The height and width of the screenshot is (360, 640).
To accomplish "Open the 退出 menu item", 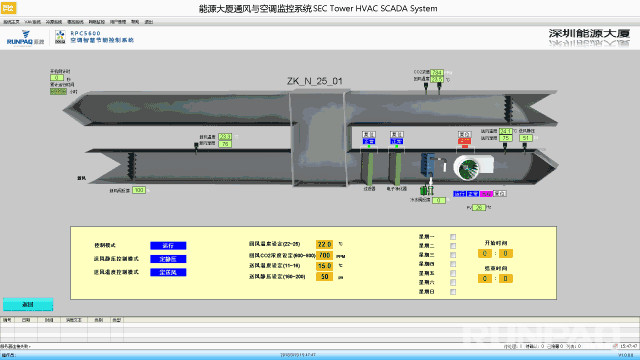I will click(149, 22).
